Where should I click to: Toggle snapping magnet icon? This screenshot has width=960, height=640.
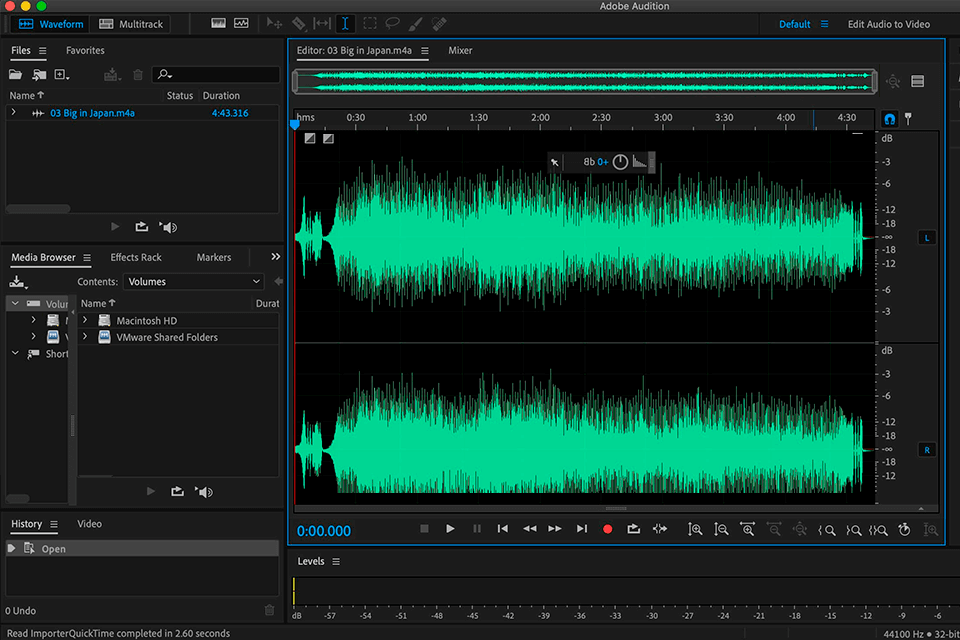889,119
